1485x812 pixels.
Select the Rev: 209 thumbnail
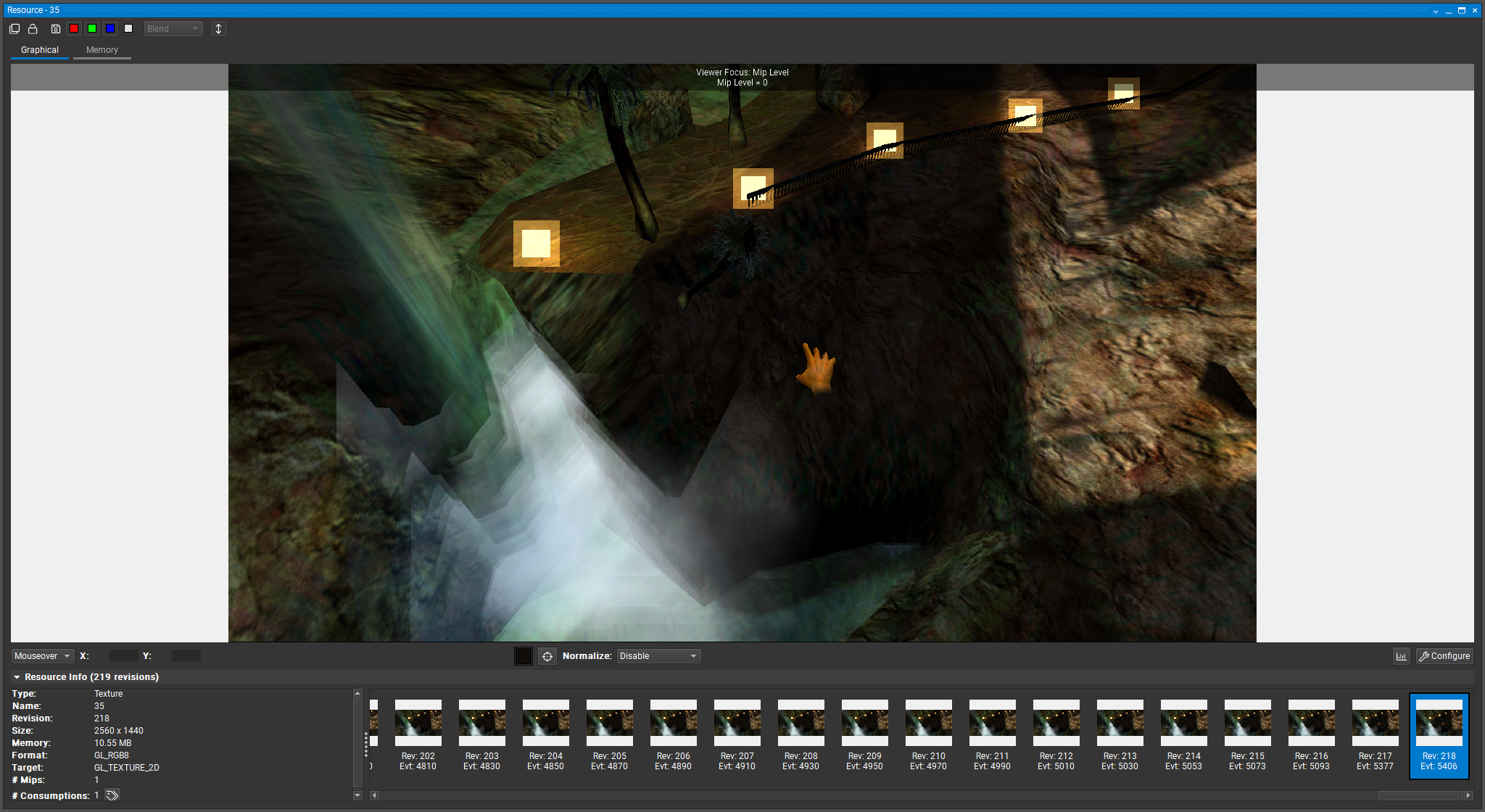pyautogui.click(x=865, y=734)
